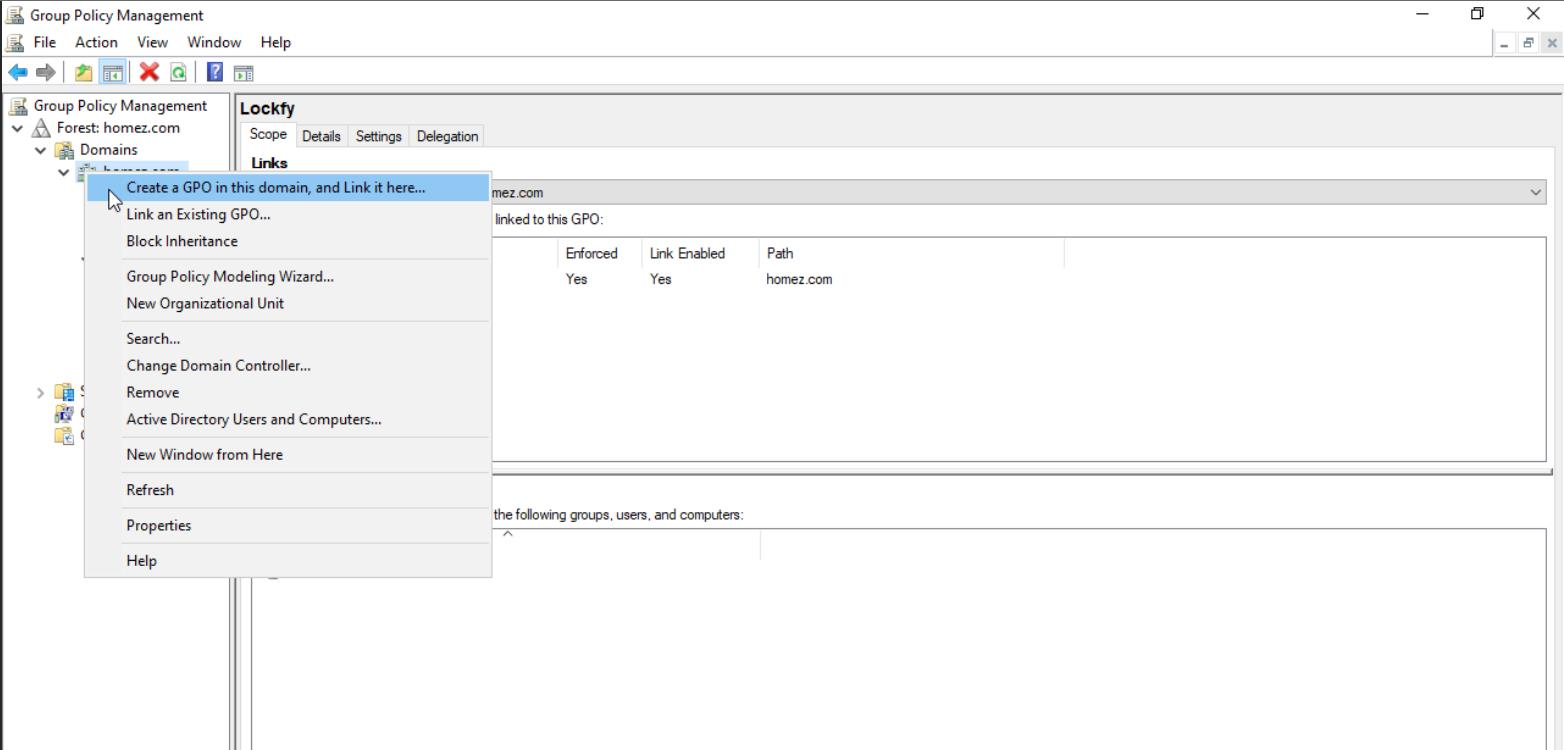Choose Create a GPO in this domain

288,187
